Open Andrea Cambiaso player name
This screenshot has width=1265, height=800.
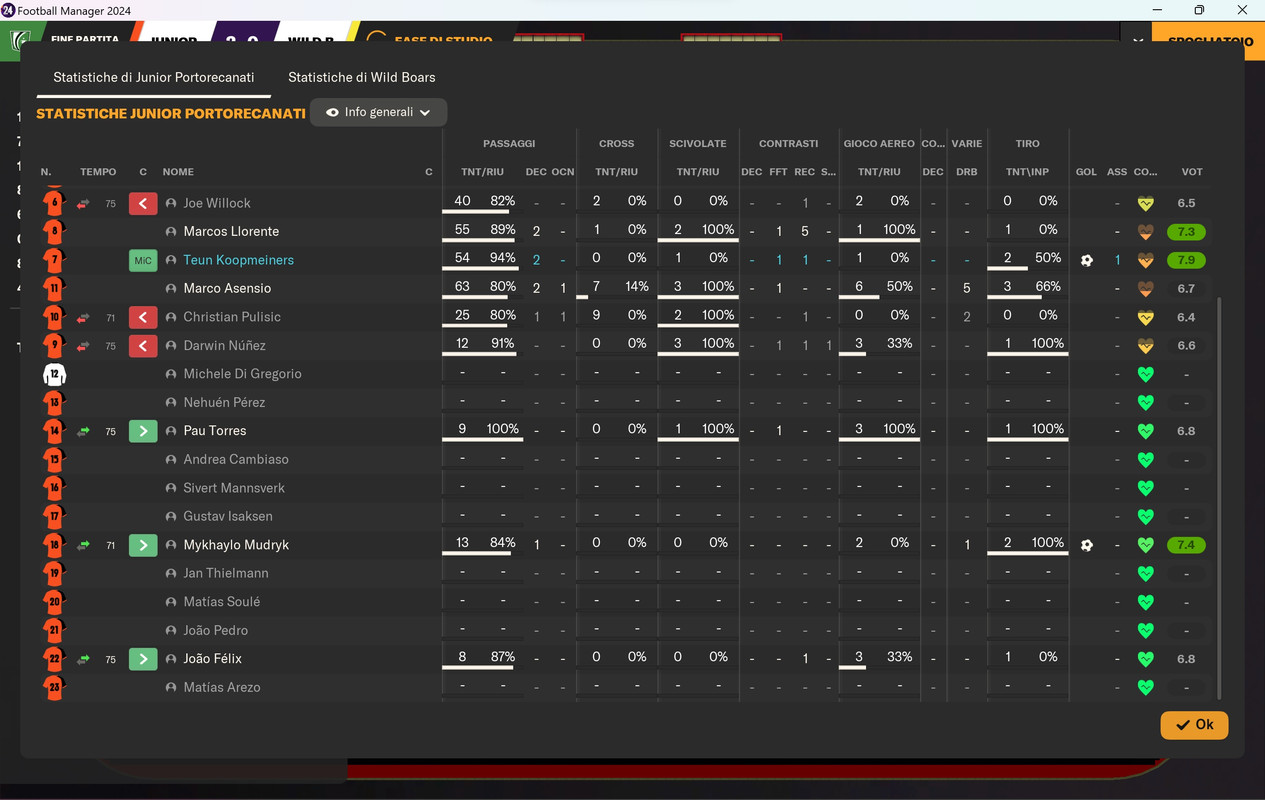[x=236, y=459]
